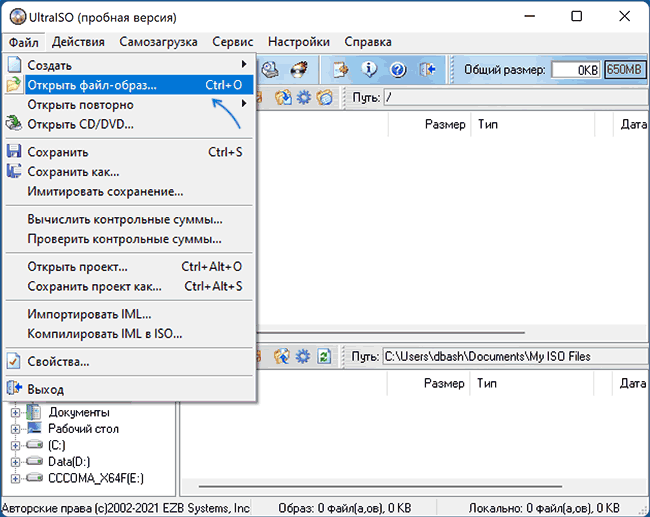Viewport: 650px width, 517px height.
Task: Click the C: drive icon in tree
Action: (x=34, y=445)
